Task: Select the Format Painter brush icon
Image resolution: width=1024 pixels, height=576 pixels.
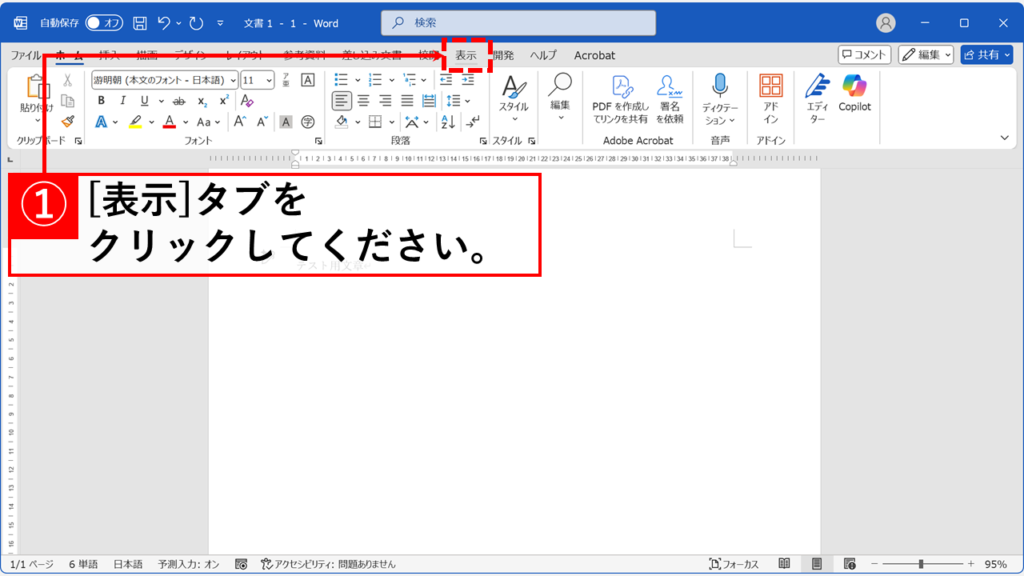Action: tap(68, 122)
